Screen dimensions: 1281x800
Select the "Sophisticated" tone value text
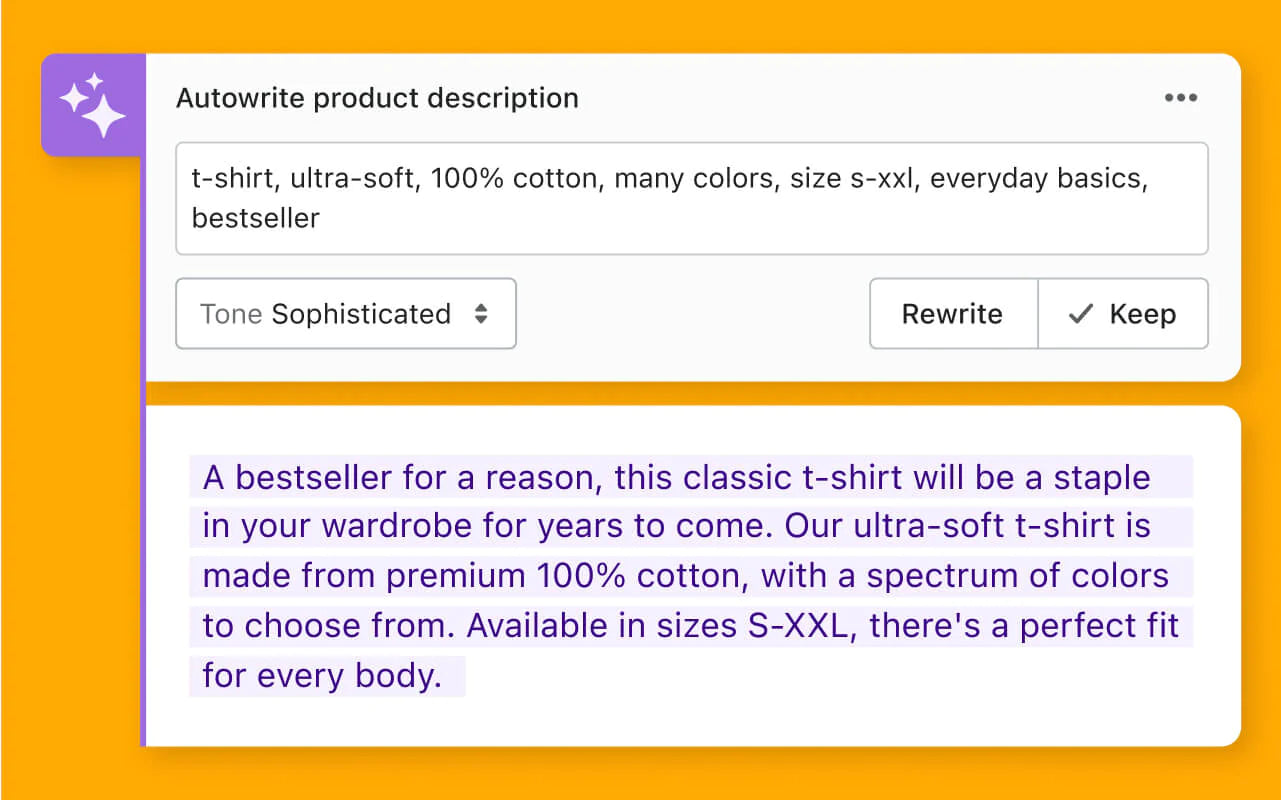click(361, 314)
